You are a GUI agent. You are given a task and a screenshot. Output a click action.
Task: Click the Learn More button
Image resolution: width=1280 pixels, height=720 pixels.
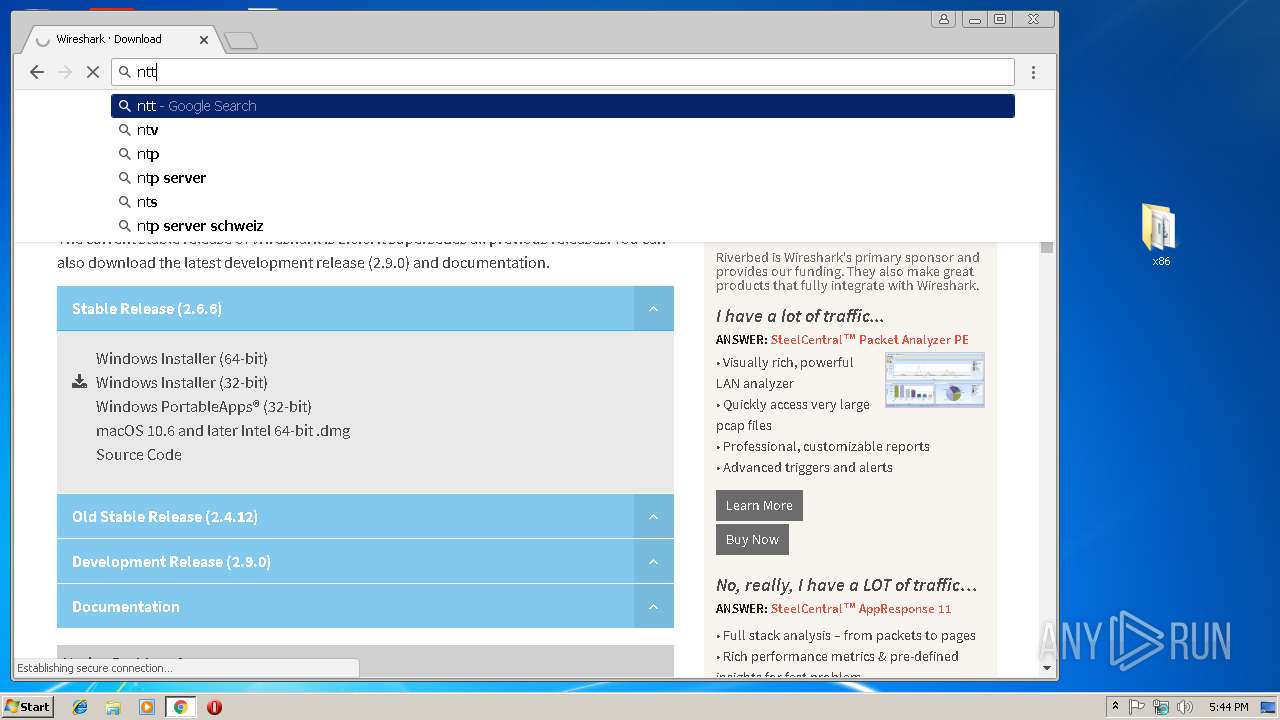pos(759,505)
